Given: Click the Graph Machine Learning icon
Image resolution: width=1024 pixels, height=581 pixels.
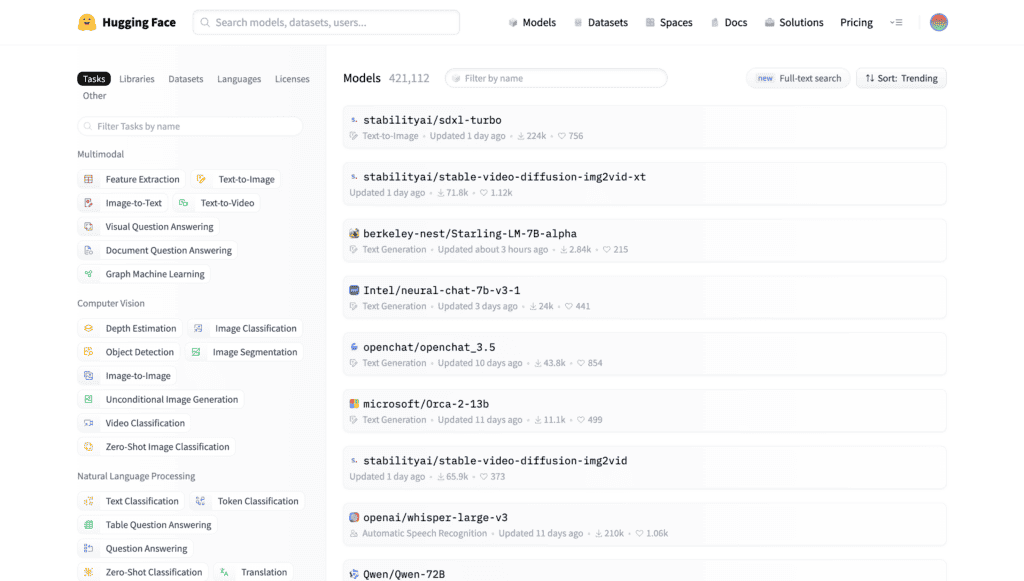Looking at the screenshot, I should click(89, 274).
